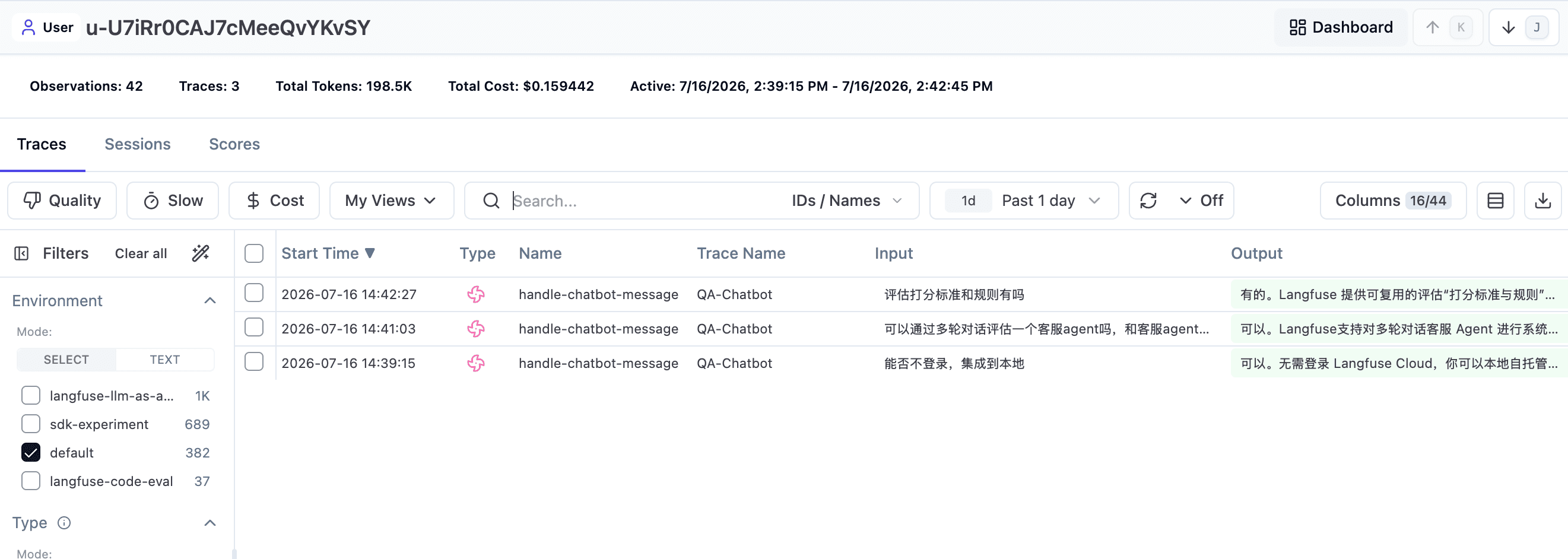Click input '能否不登录，集成到本地'
Viewport: 1568px width, 559px height.
954,364
